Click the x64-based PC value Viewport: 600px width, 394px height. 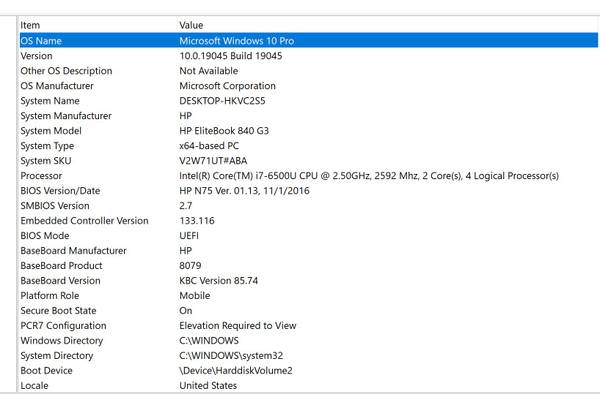coord(209,146)
